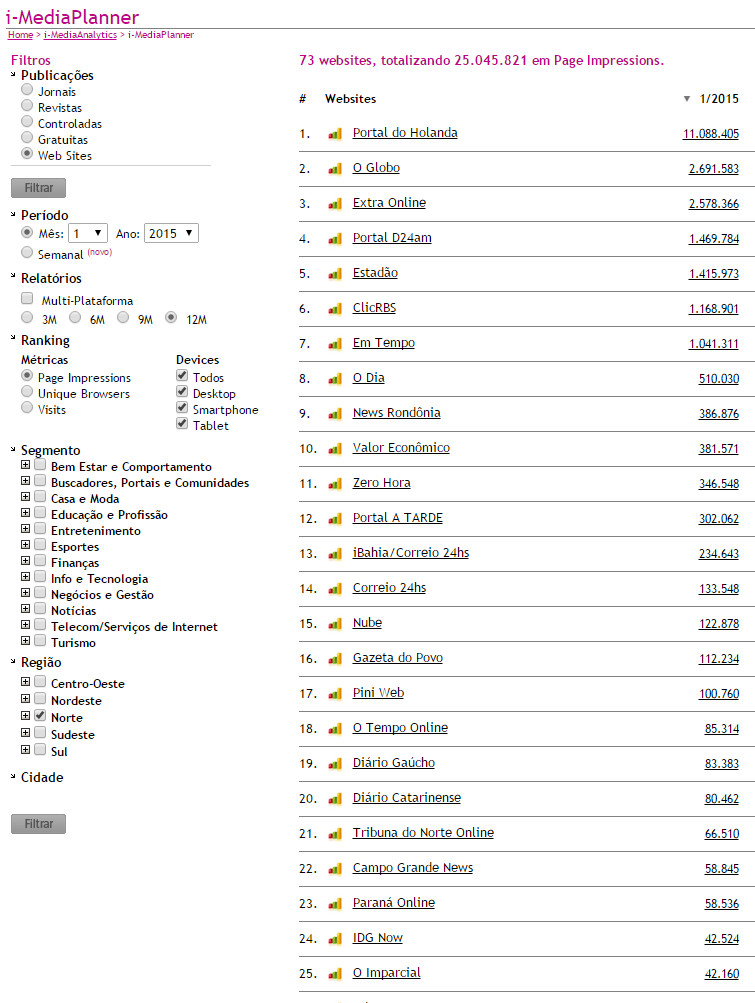
Task: Open the chart icon for Valor Econômico
Action: 335,448
